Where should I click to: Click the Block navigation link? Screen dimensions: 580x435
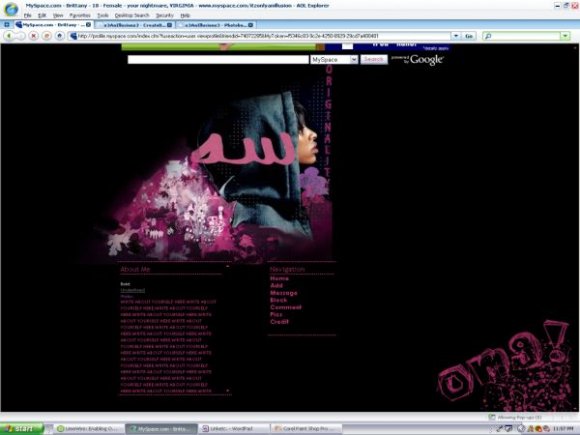(279, 300)
